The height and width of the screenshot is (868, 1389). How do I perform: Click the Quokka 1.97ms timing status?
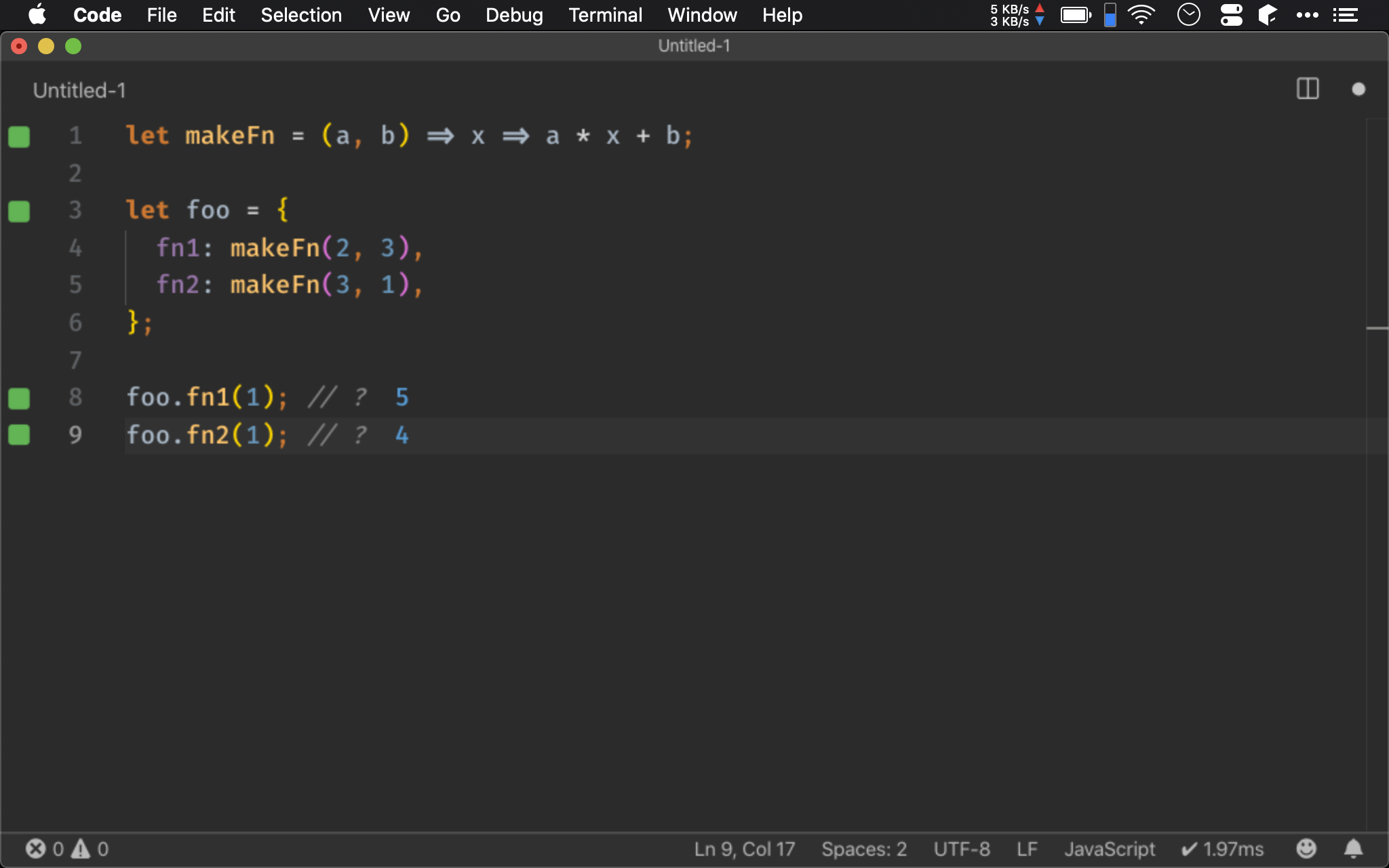1223,848
